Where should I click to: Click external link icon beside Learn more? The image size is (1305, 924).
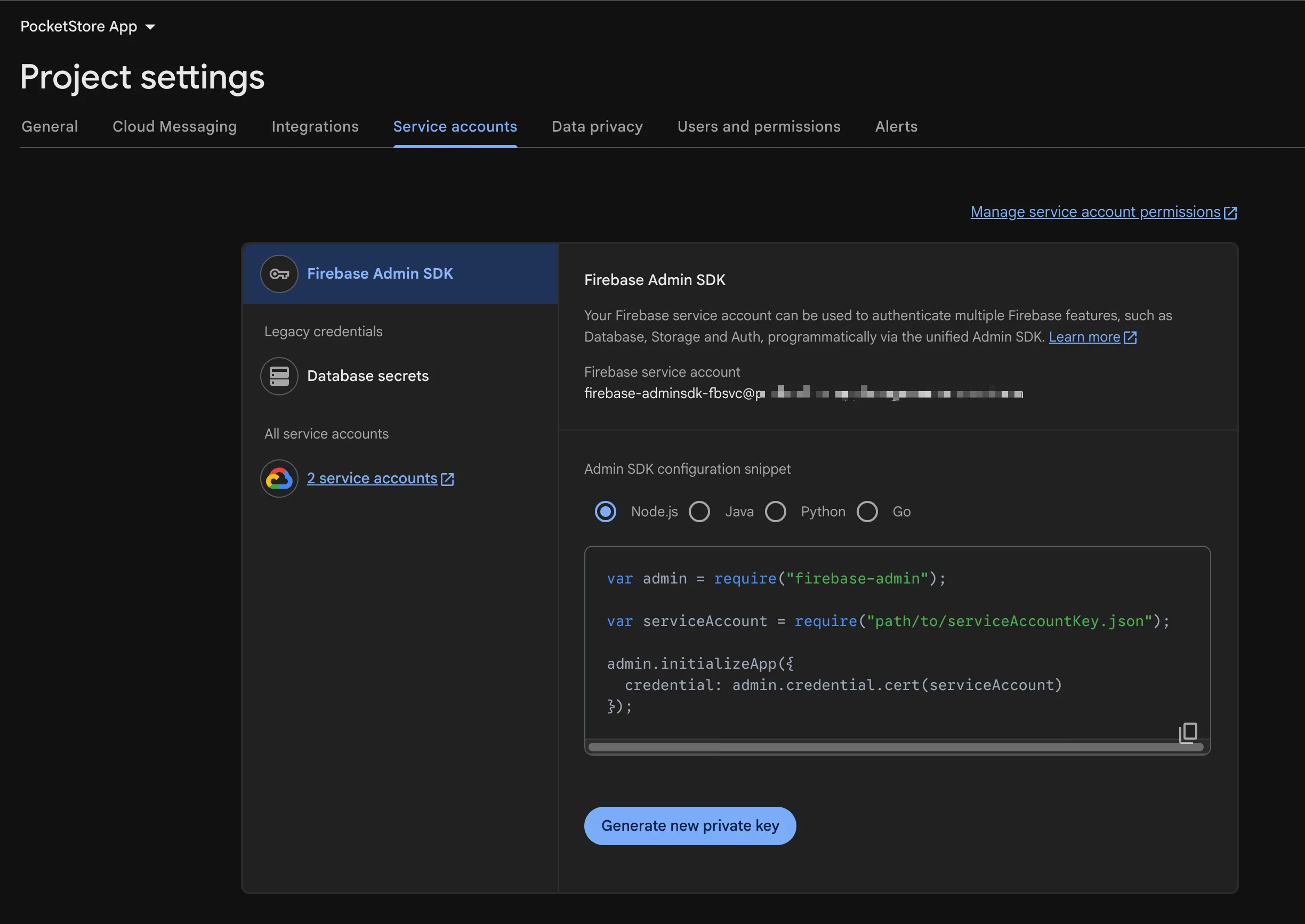pyautogui.click(x=1130, y=338)
